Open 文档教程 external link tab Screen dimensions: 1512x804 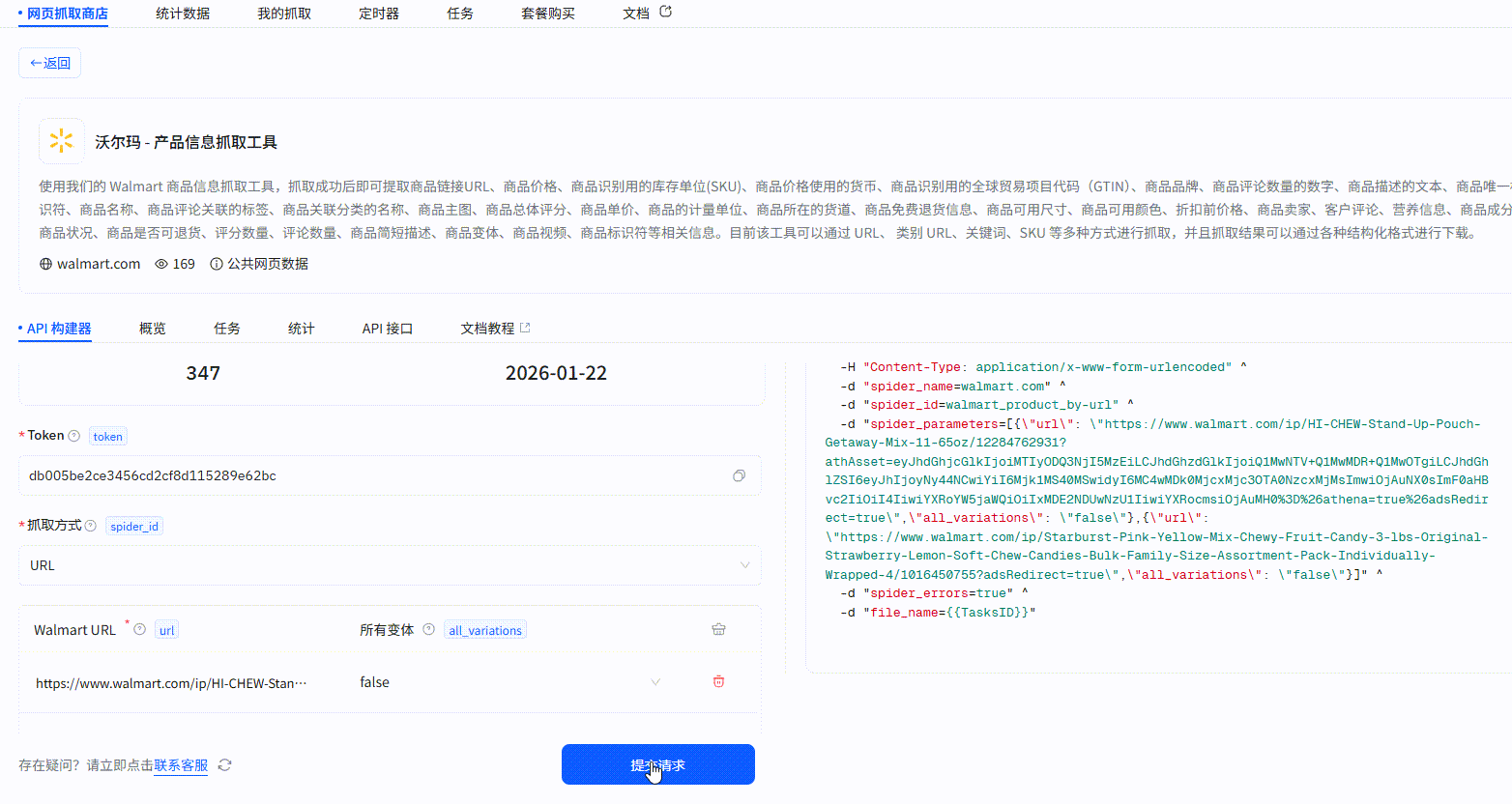point(495,329)
